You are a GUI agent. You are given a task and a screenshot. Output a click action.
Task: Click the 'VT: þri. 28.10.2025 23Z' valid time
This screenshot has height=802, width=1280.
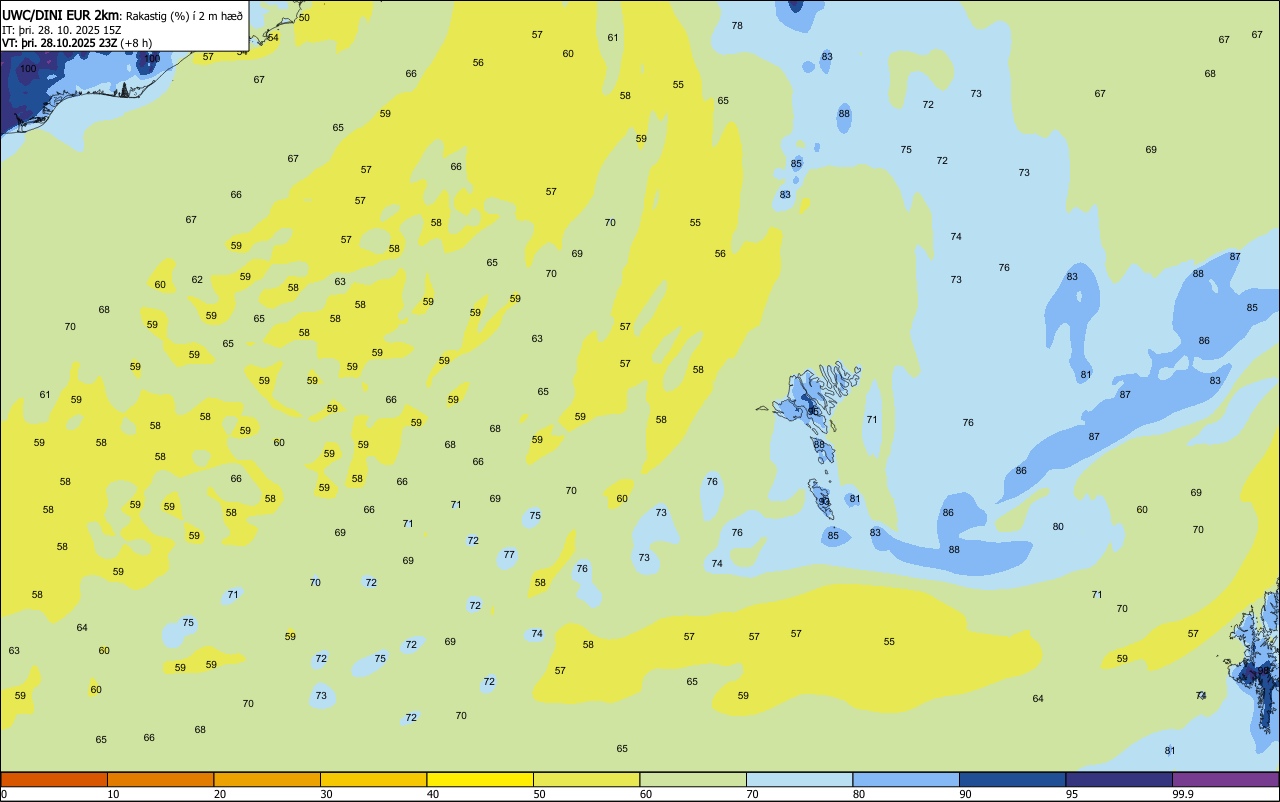pyautogui.click(x=59, y=42)
